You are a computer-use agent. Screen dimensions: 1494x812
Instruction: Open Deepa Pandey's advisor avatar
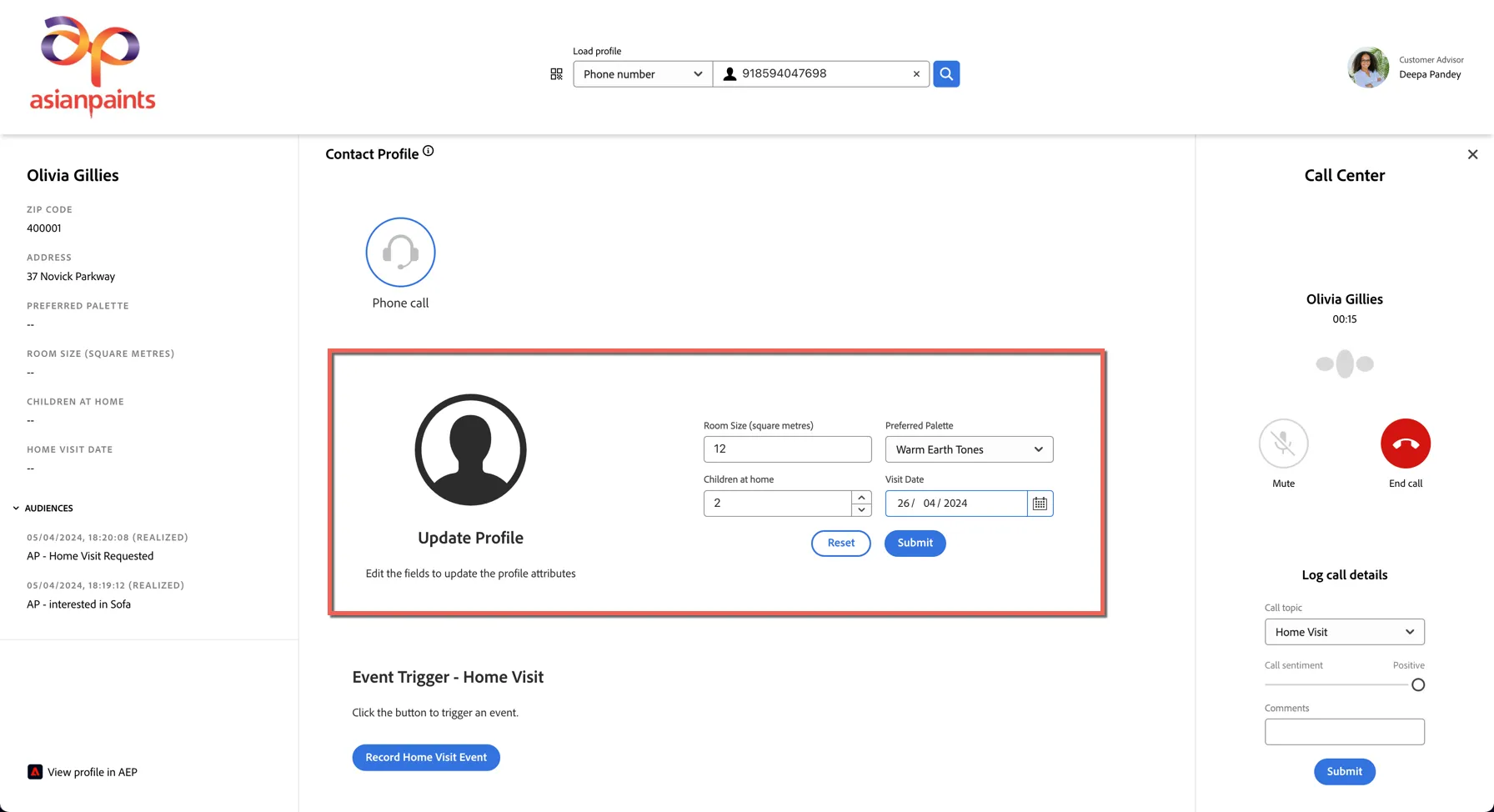(1368, 68)
